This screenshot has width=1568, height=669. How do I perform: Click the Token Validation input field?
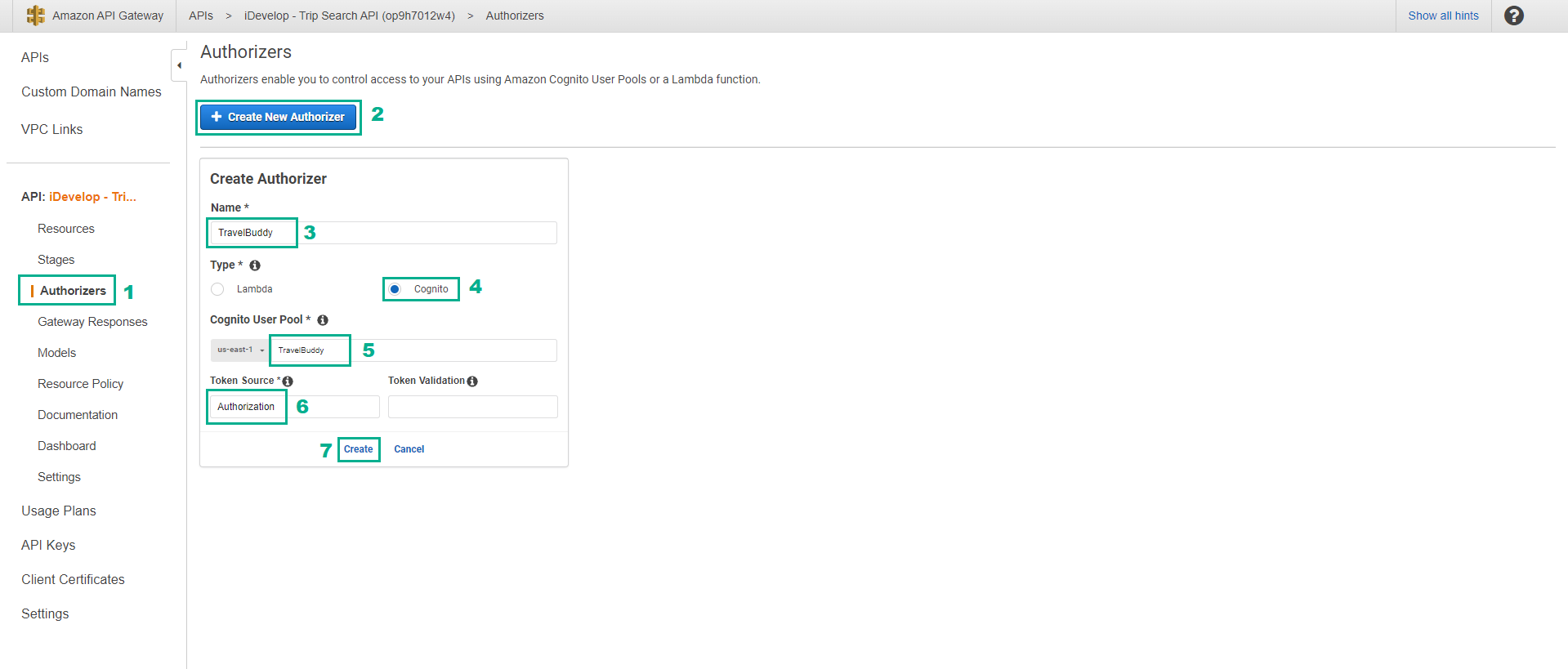473,407
